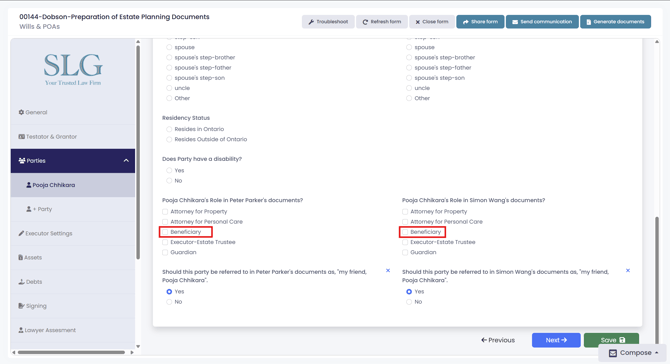This screenshot has width=670, height=364.
Task: Click Send communication button
Action: [542, 22]
